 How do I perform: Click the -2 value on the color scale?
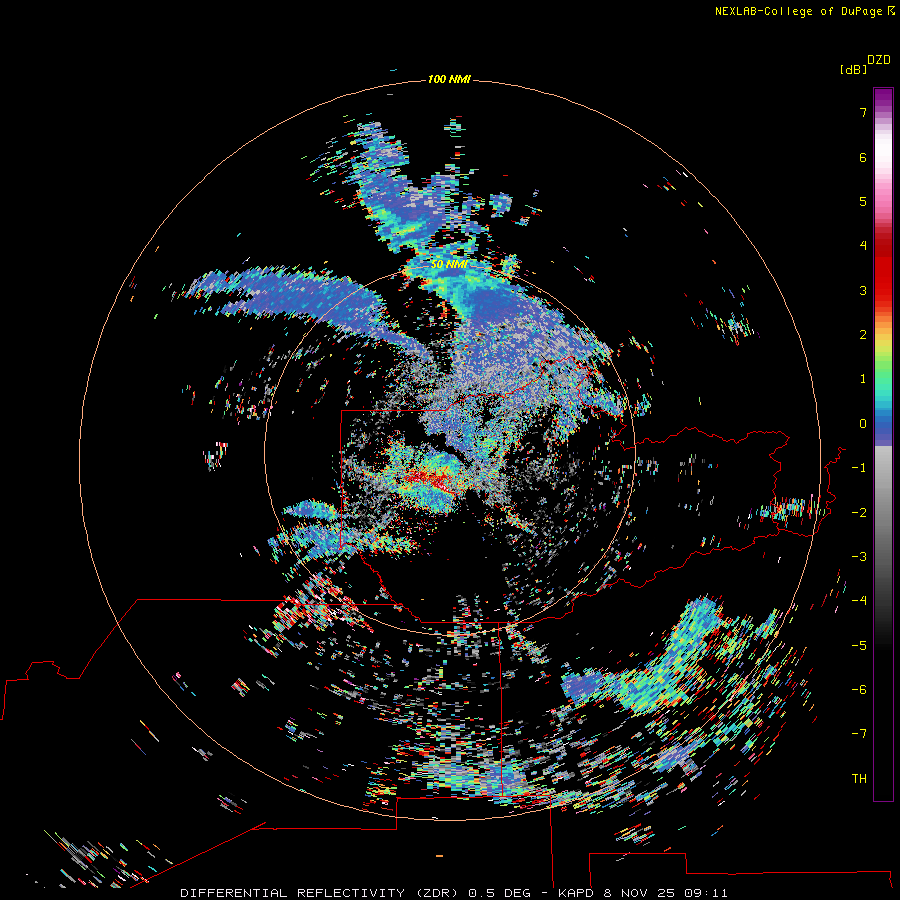[859, 512]
